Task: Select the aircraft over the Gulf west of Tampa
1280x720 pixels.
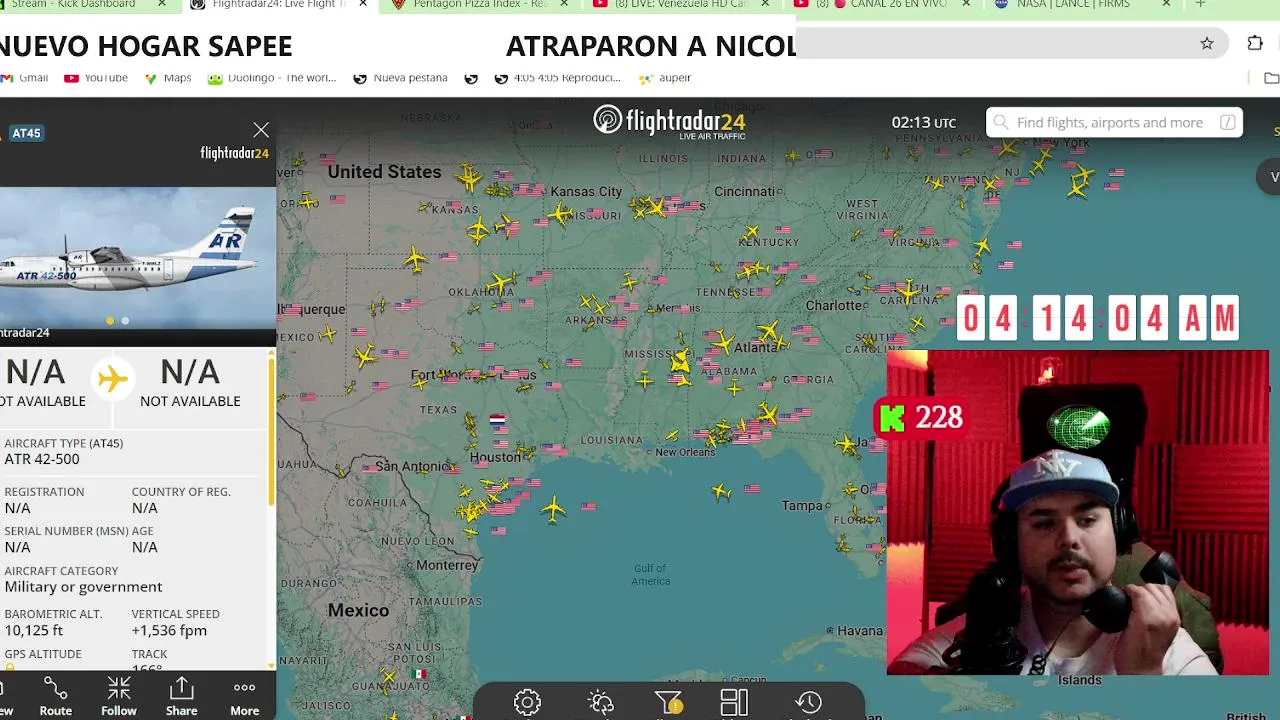Action: point(722,491)
